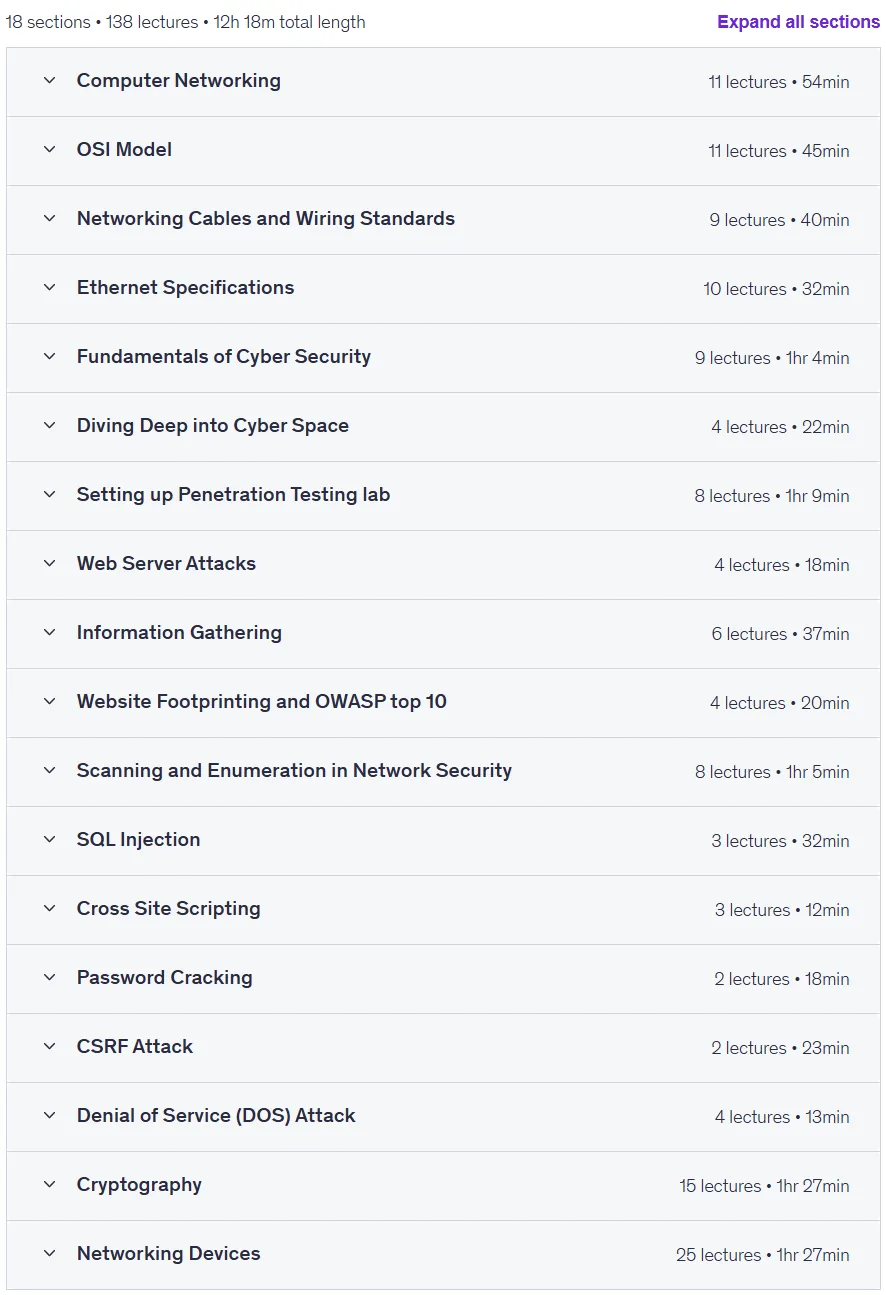Image resolution: width=886 pixels, height=1295 pixels.
Task: Open the Networking Cables and Wiring Standards section
Action: click(443, 220)
